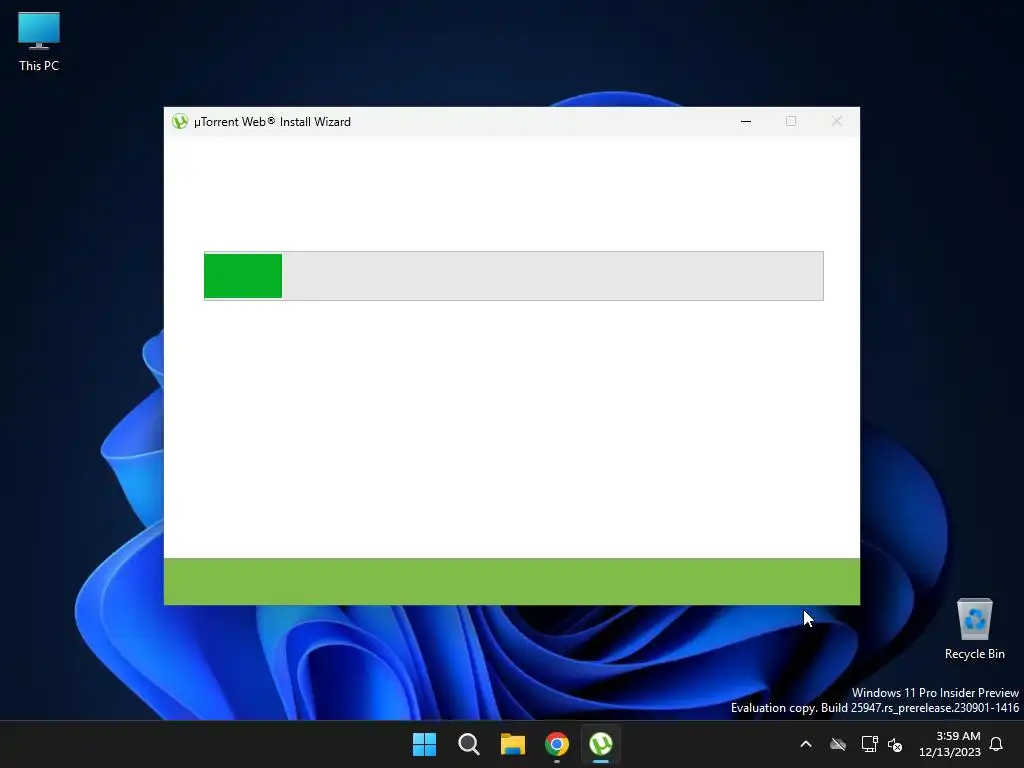
Task: Click the muted volume tray icon
Action: 895,744
